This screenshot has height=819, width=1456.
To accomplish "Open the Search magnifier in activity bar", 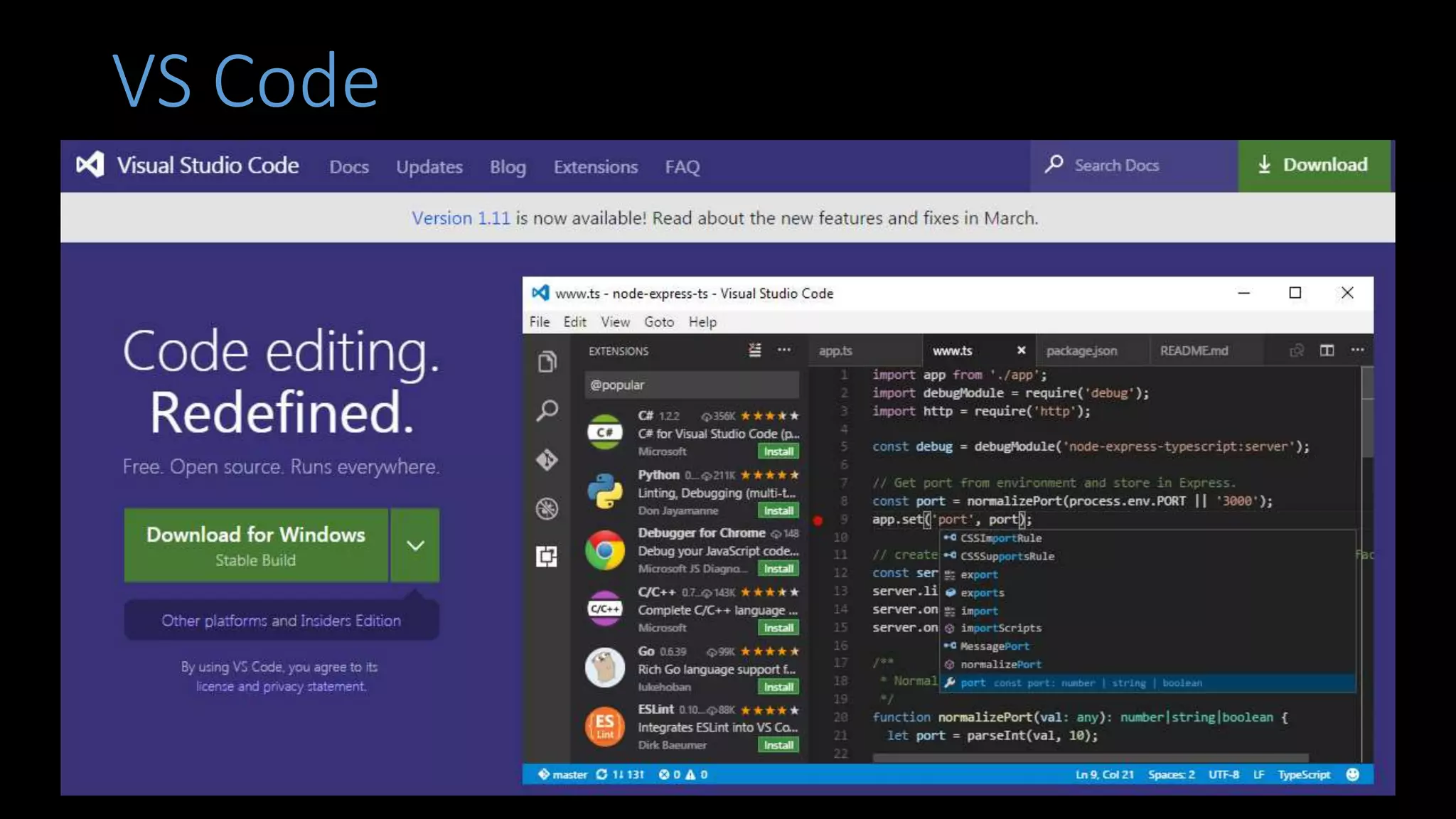I will point(547,410).
